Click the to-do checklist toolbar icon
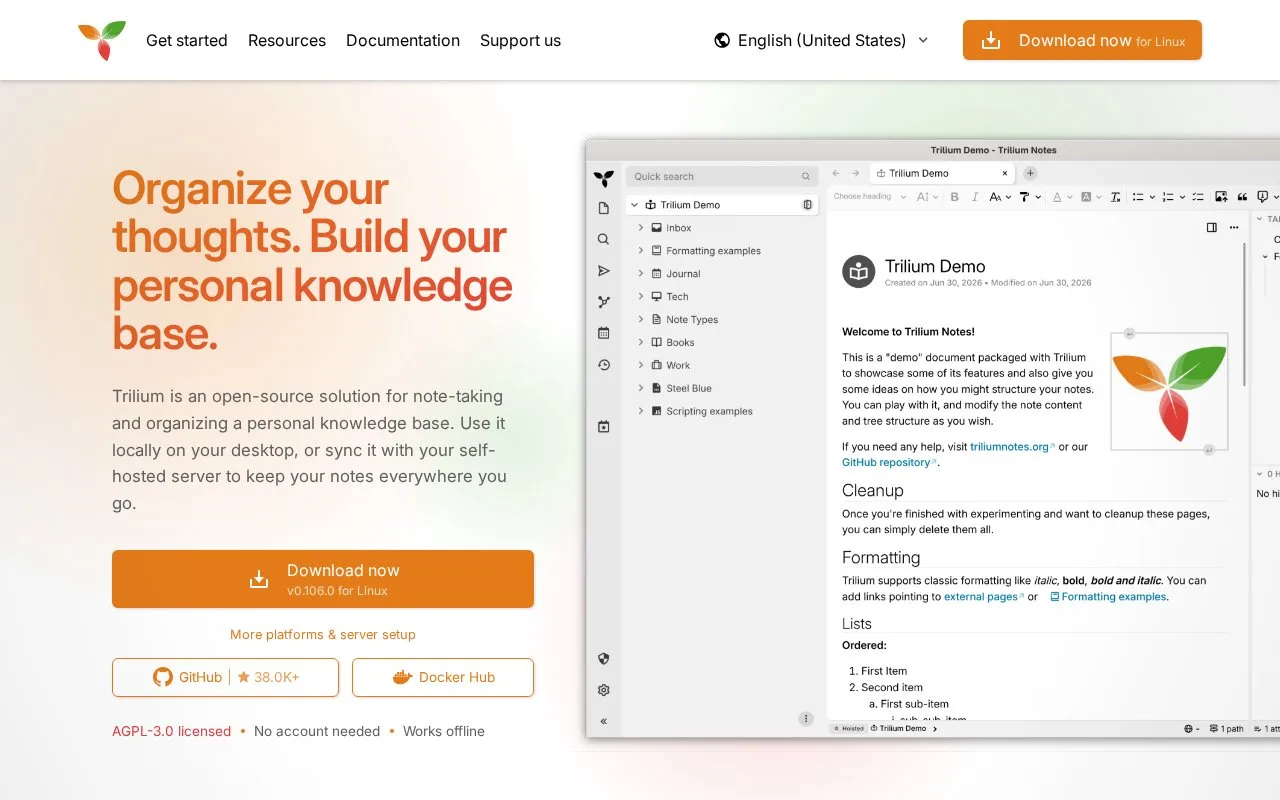 (x=1198, y=197)
